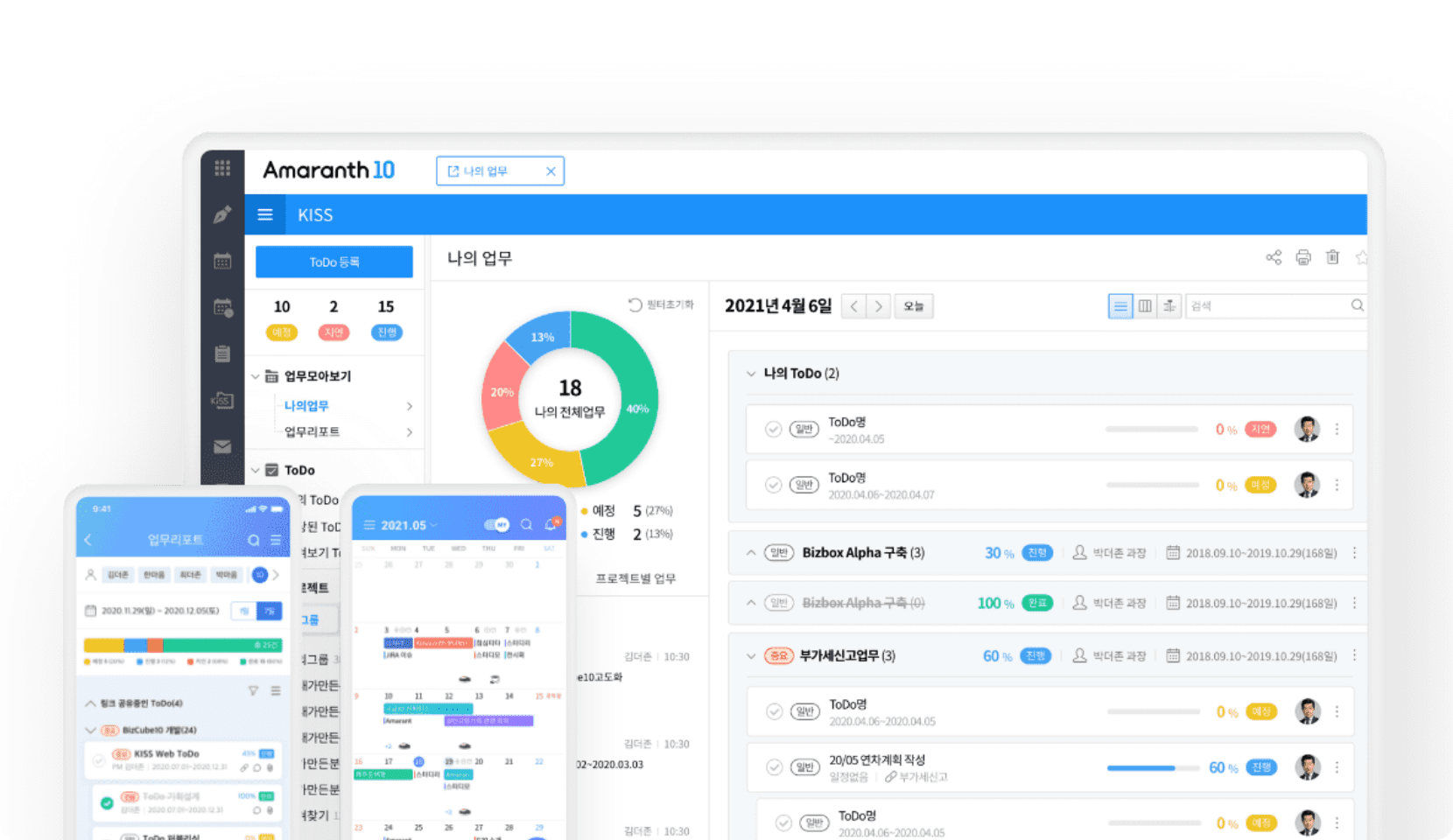Open the 업무리포트 sidebar menu item

(x=312, y=432)
